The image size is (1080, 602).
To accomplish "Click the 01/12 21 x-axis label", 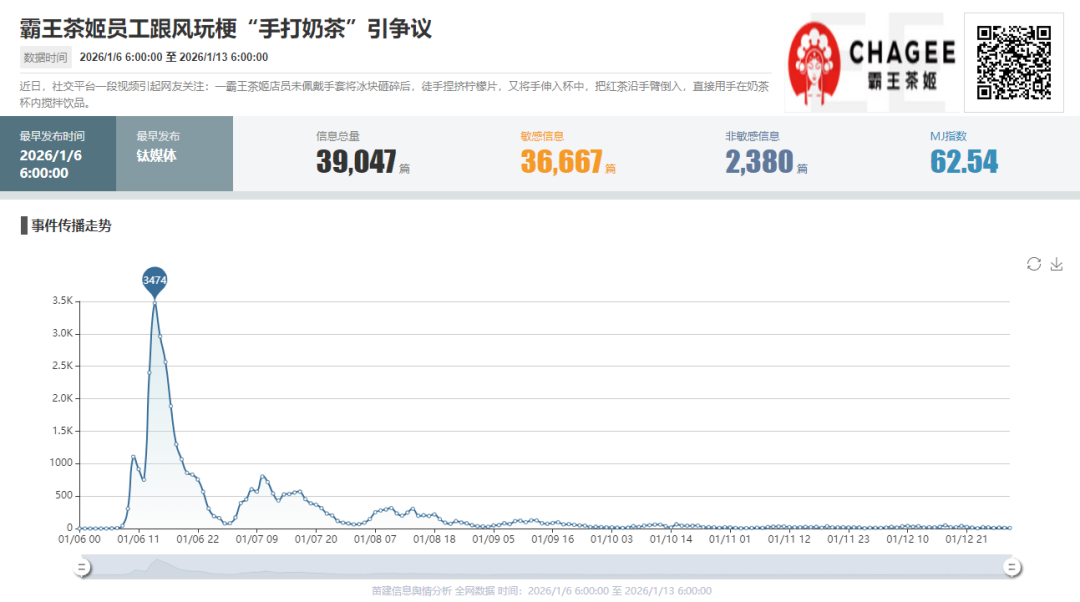I will [x=966, y=539].
